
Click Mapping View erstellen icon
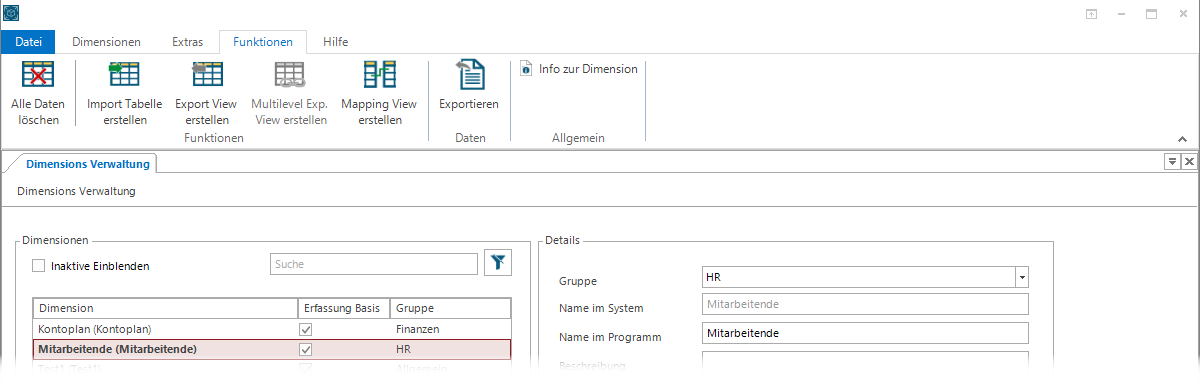379,75
